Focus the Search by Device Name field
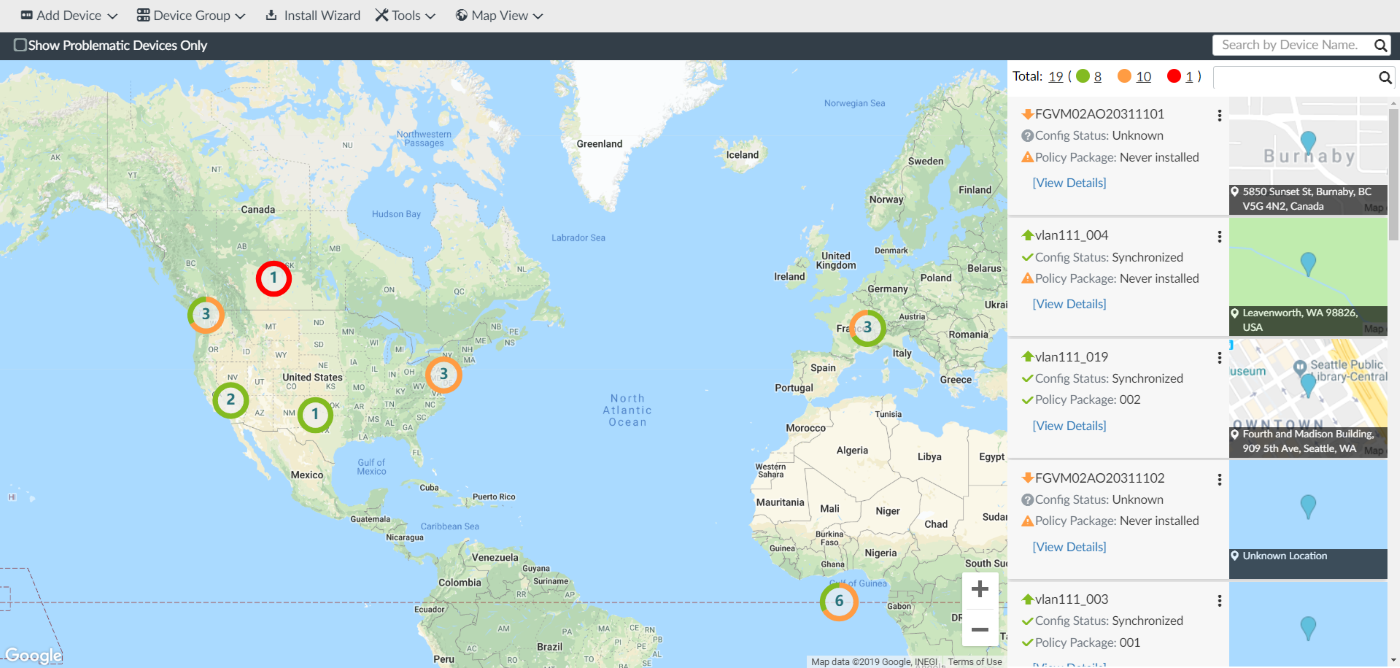Viewport: 1400px width, 668px height. [x=1291, y=45]
